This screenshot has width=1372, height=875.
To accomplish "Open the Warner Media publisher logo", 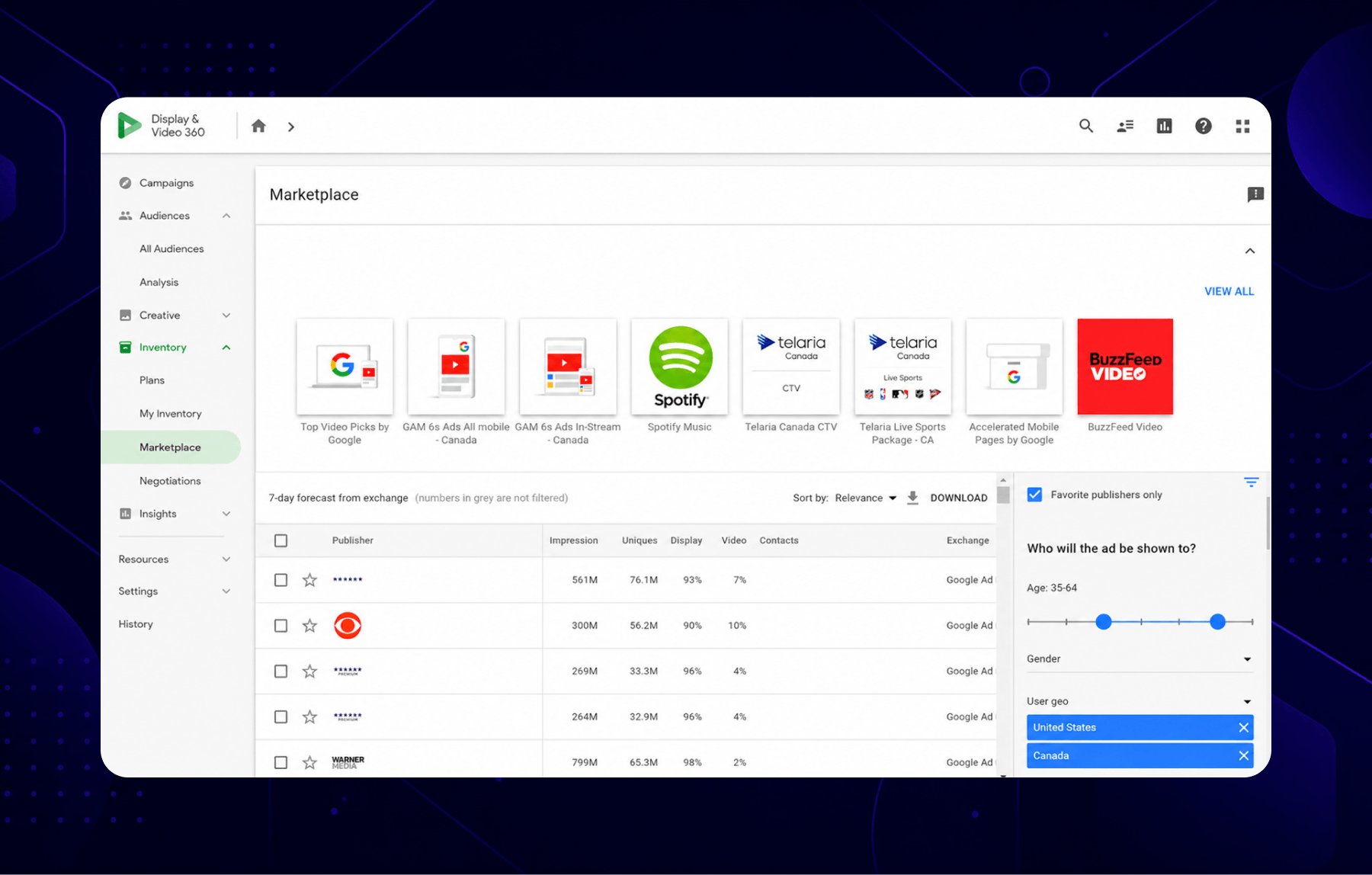I will coord(348,762).
